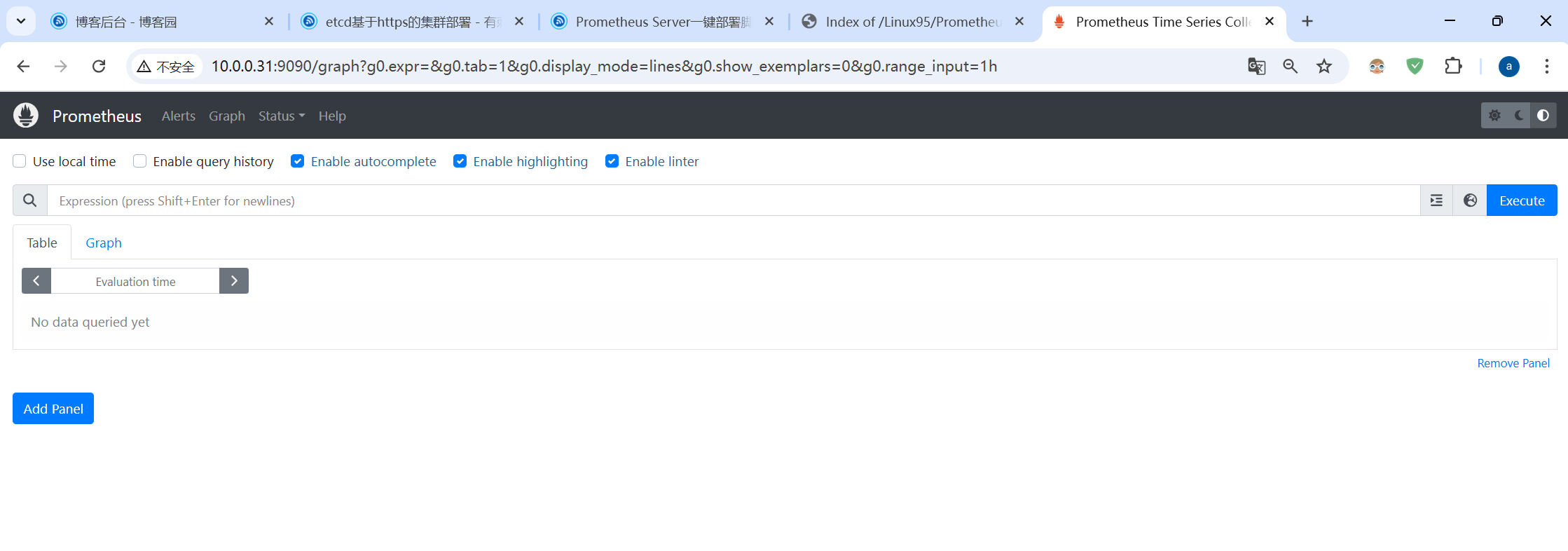Click the 'No data queried yet' text
Viewport: 1568px width, 551px height.
[90, 322]
